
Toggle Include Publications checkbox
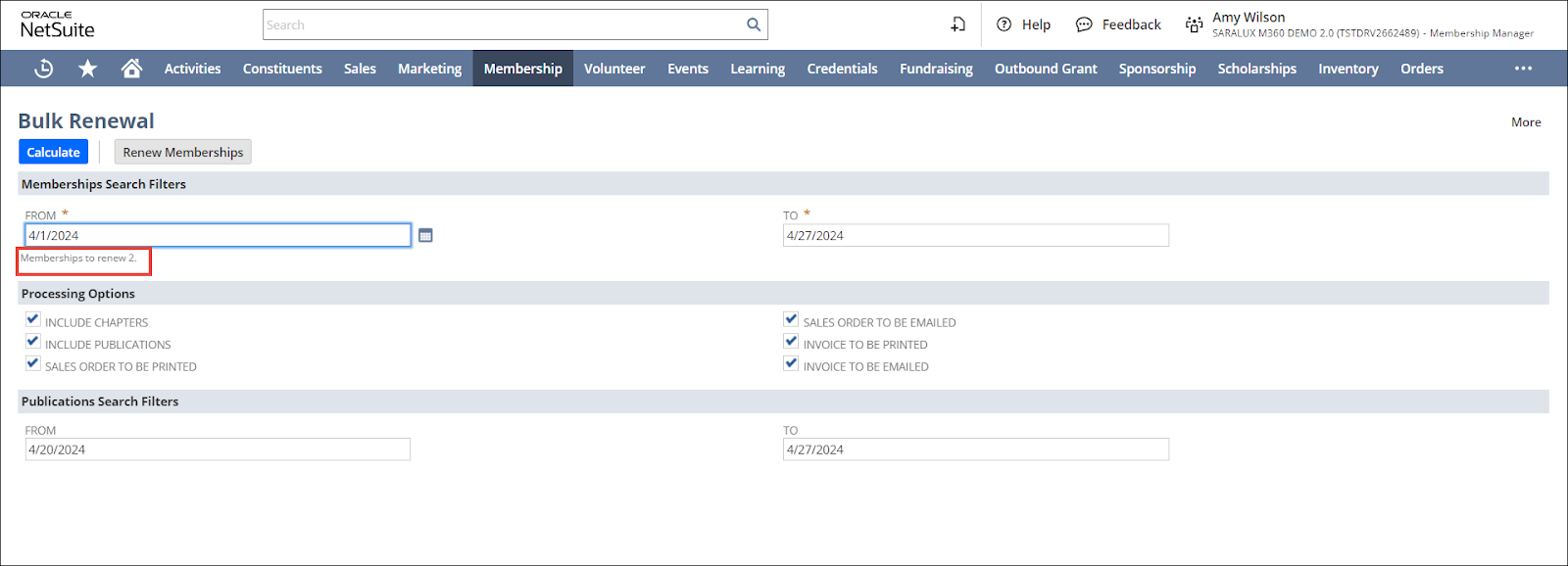click(x=33, y=342)
